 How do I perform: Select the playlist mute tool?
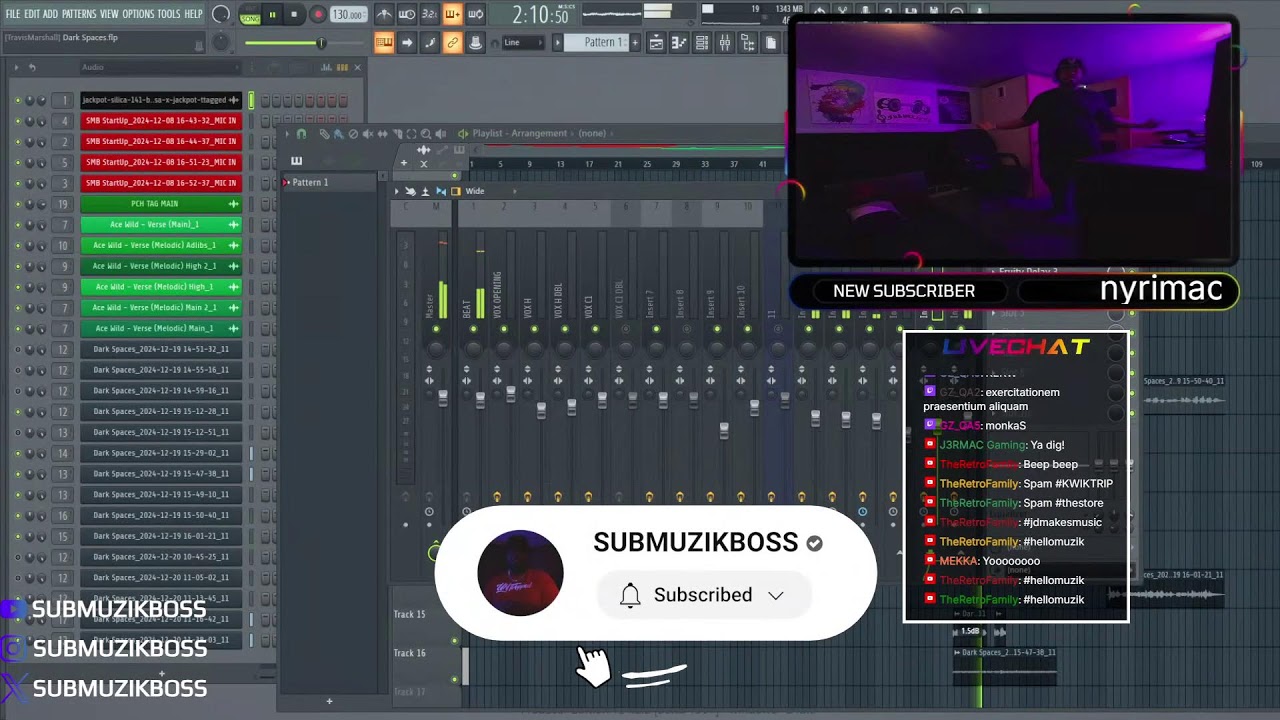pyautogui.click(x=368, y=134)
